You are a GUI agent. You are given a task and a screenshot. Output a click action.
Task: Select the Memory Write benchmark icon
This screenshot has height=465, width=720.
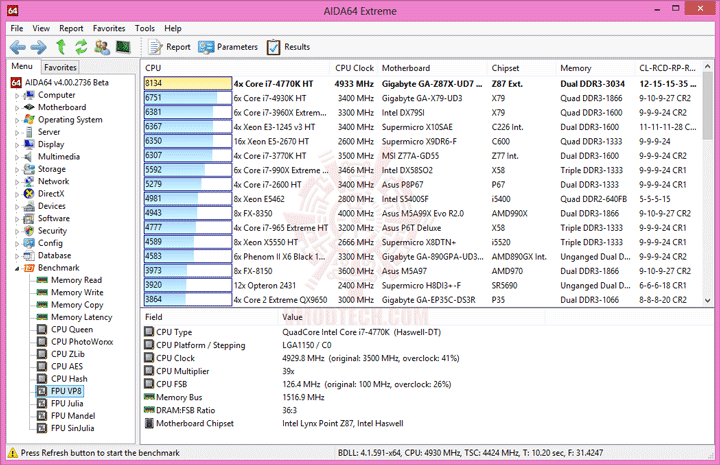(x=42, y=292)
